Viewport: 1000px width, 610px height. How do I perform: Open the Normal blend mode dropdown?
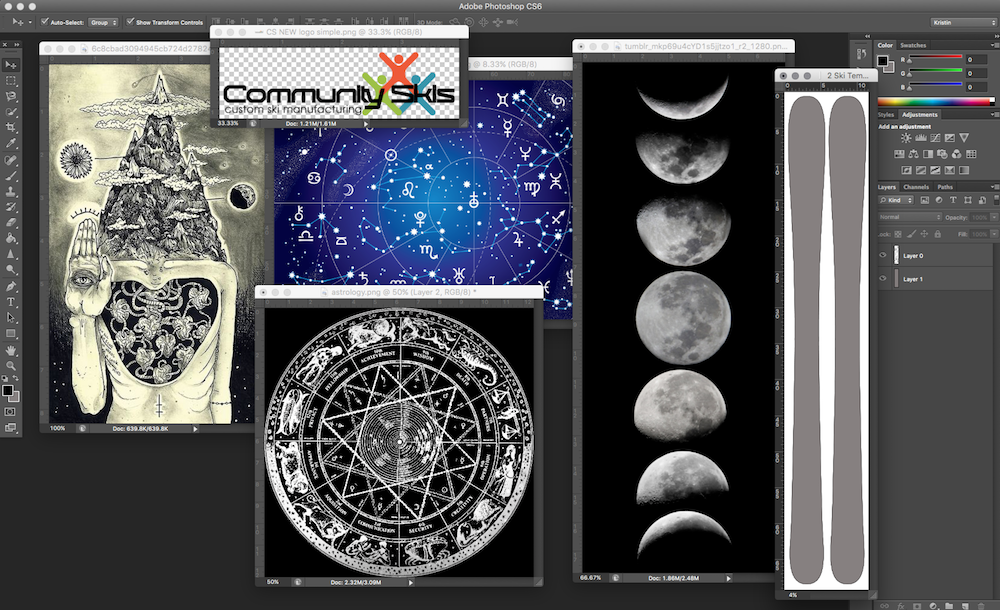tap(910, 217)
